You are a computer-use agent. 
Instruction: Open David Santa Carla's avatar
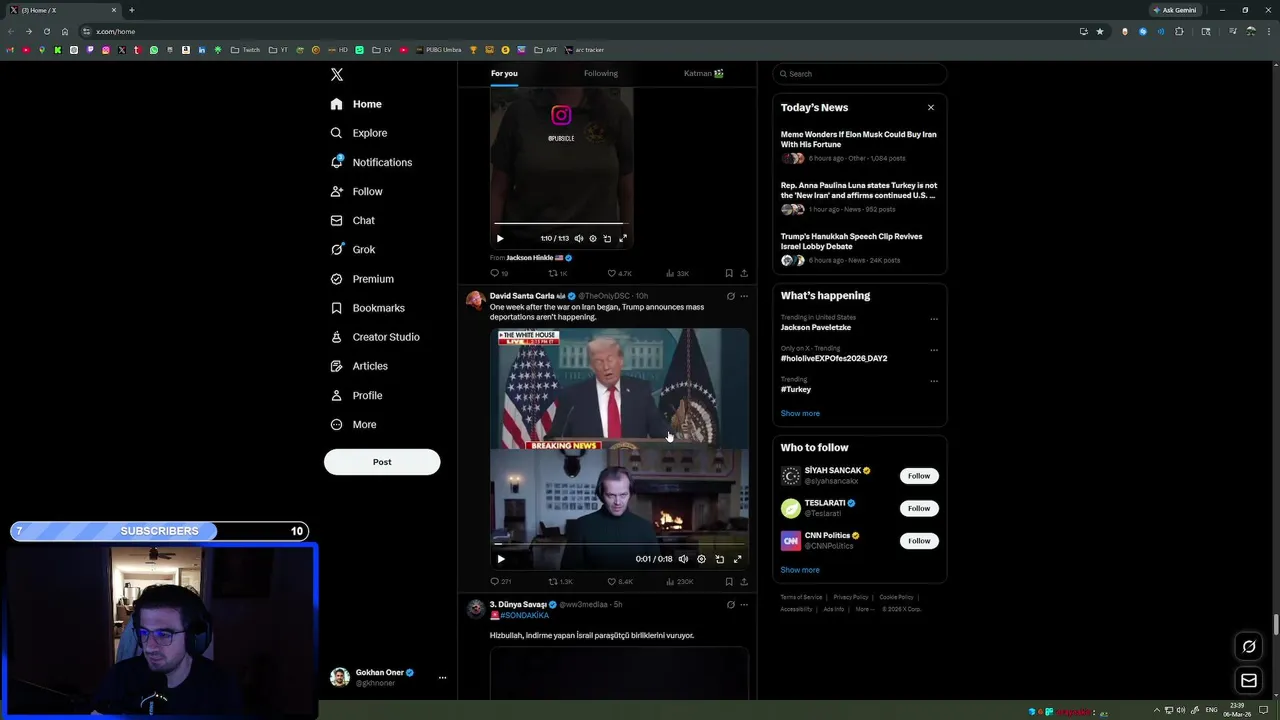476,300
